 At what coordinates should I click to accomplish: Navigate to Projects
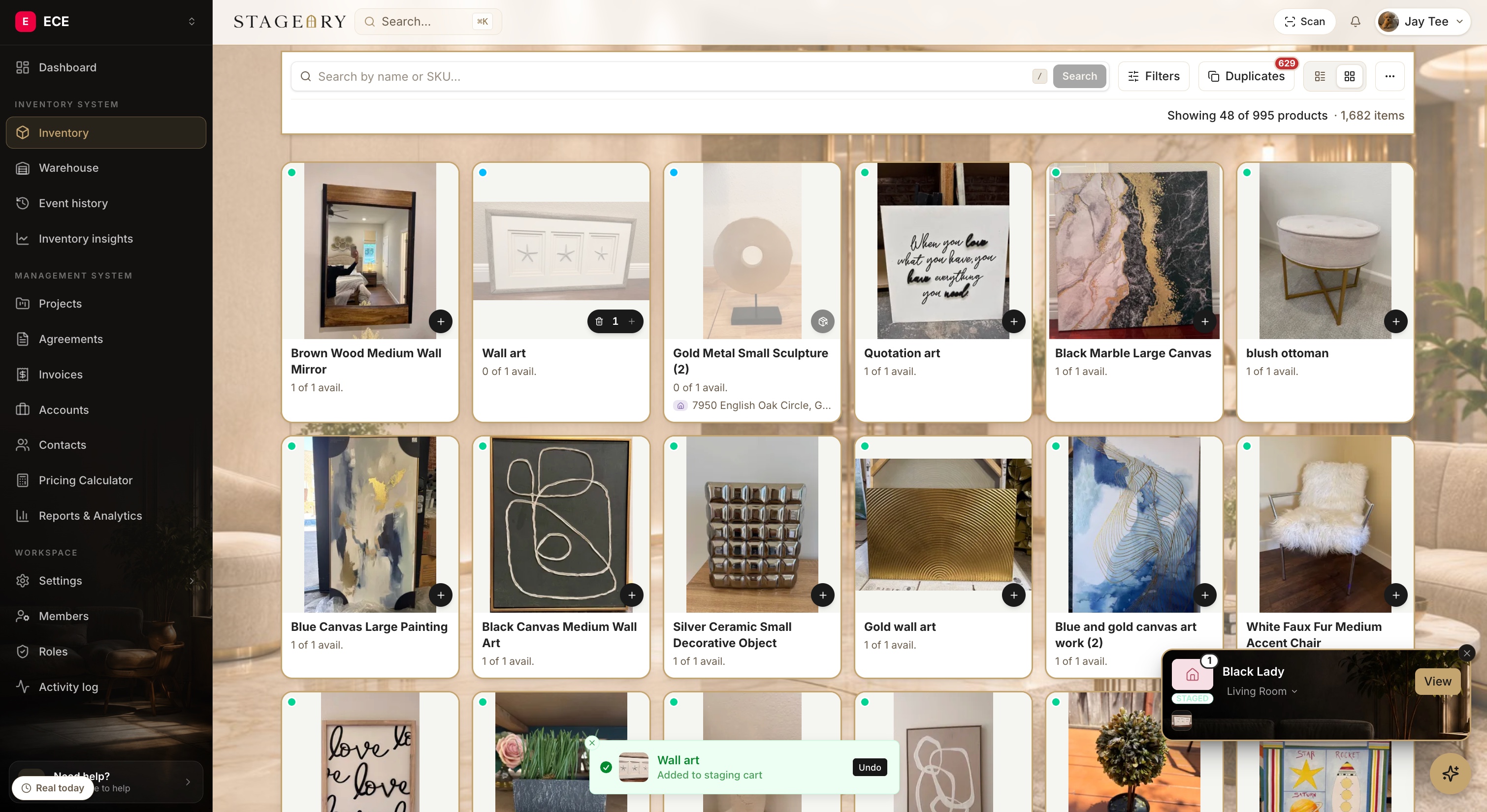click(106, 304)
